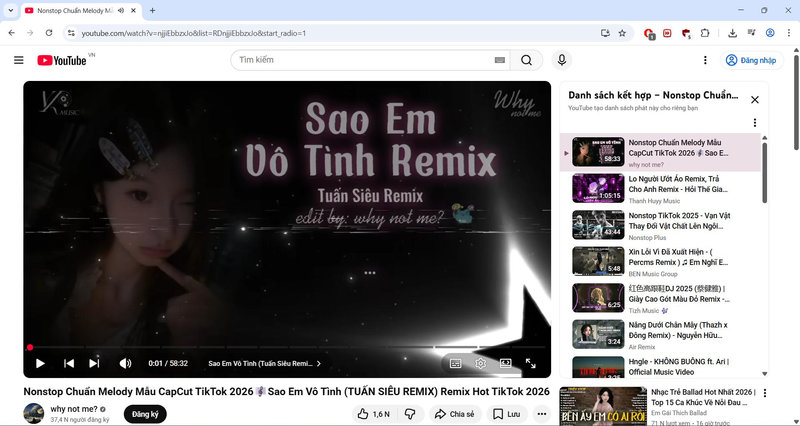Open options for Nhạc Trẻ Ballad recommendation
800x426 pixels.
tap(764, 393)
